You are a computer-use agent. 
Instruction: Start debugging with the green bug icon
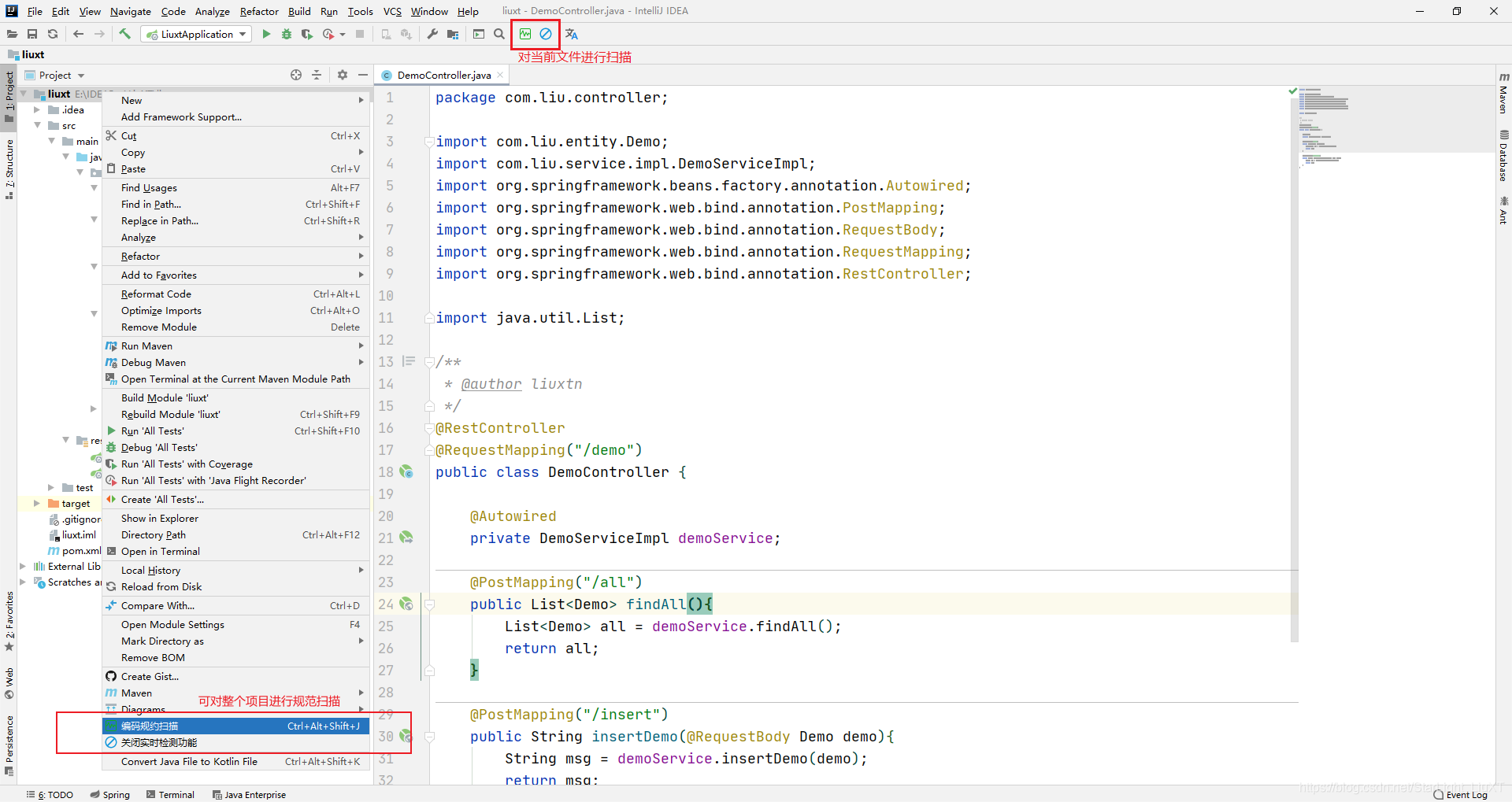coord(287,34)
